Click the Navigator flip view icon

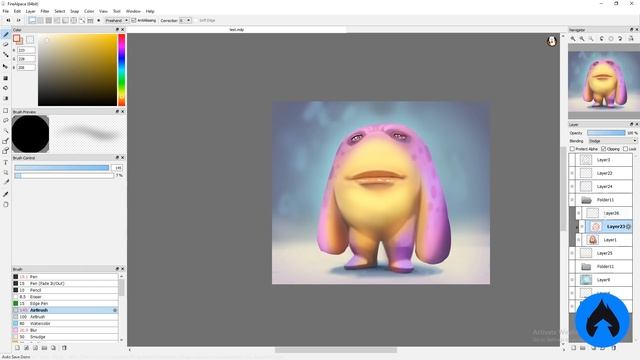[x=631, y=38]
